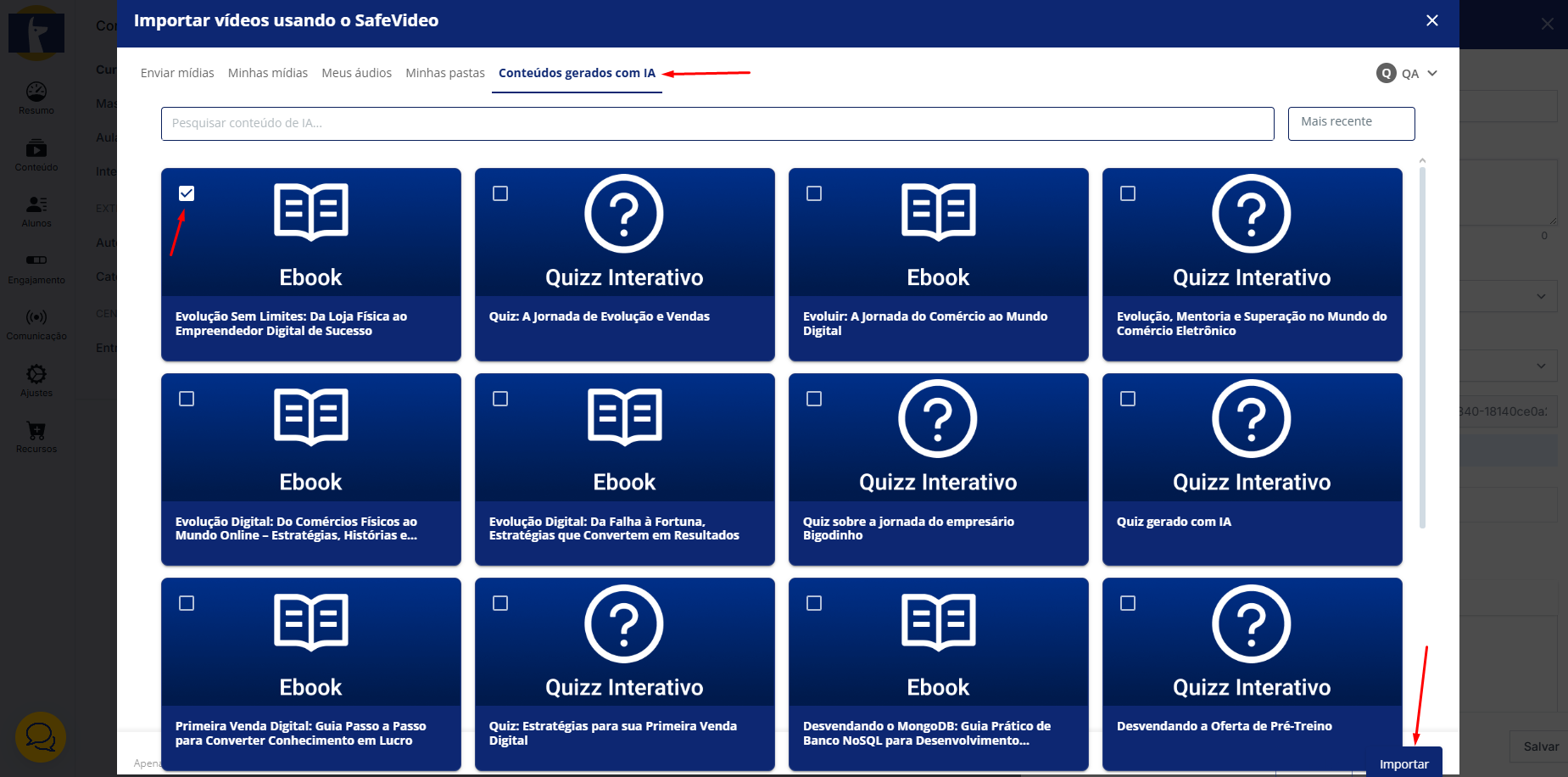Open the chat support bubble icon
This screenshot has height=777, width=1568.
(x=40, y=736)
